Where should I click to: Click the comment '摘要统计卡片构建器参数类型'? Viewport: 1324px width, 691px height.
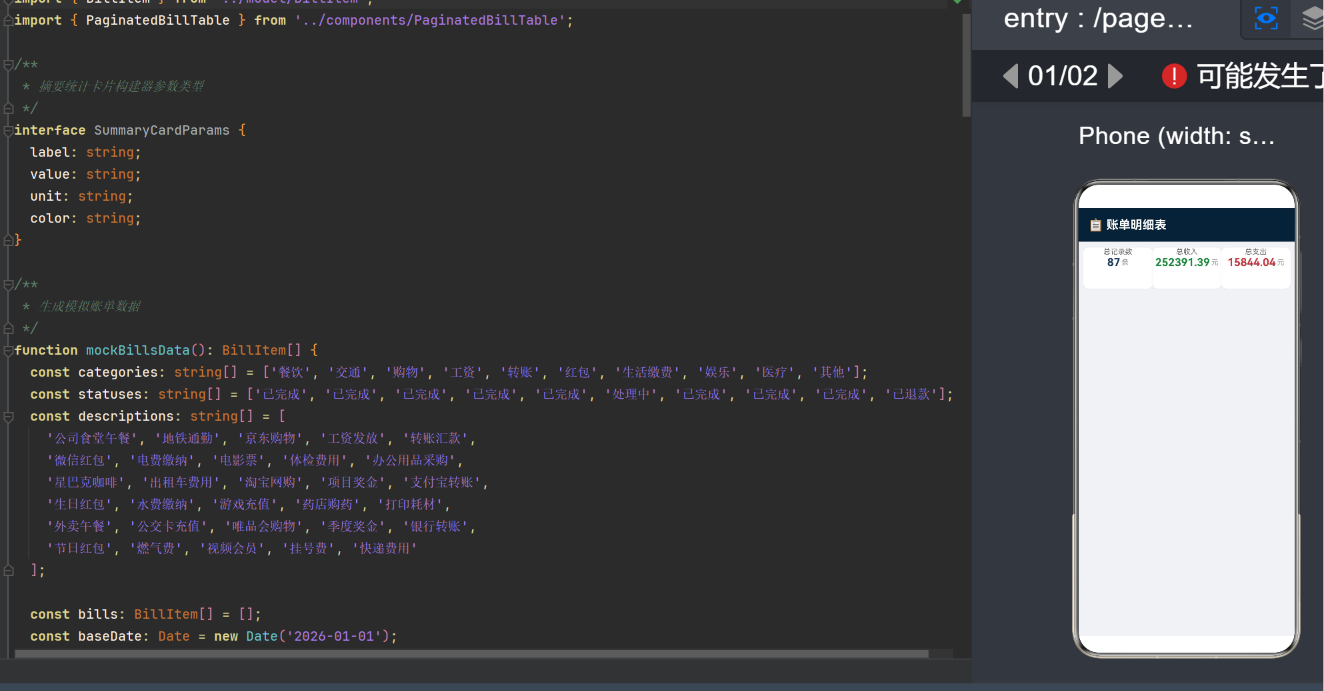click(120, 86)
